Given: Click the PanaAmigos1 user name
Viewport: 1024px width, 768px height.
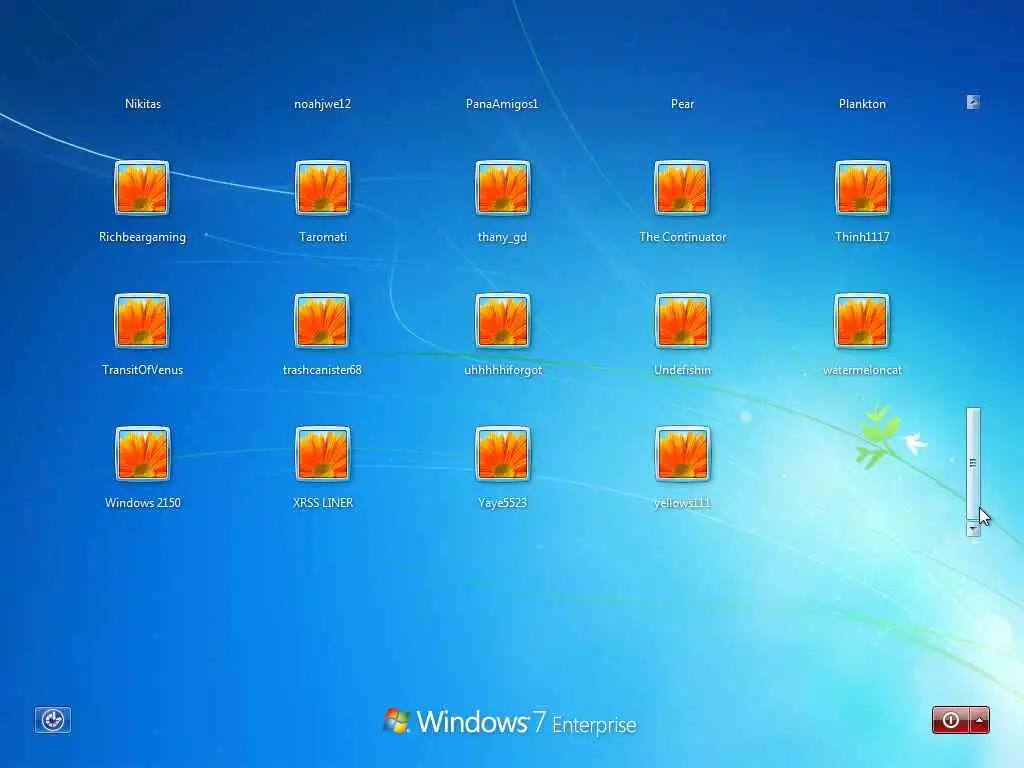Looking at the screenshot, I should tap(502, 104).
